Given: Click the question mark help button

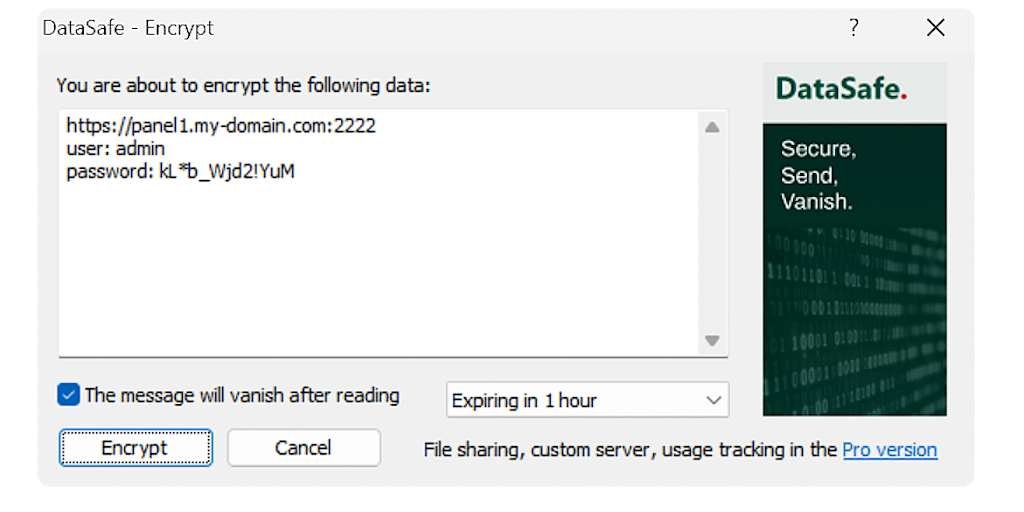Looking at the screenshot, I should coord(853,28).
